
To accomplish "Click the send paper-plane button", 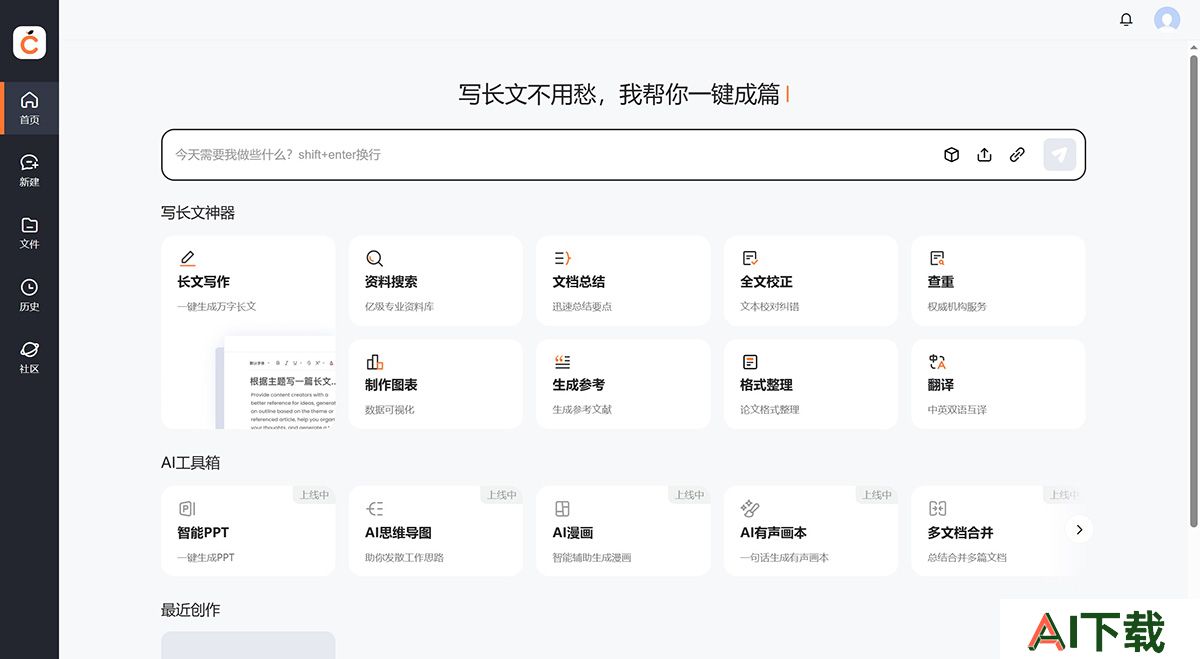I will 1059,155.
